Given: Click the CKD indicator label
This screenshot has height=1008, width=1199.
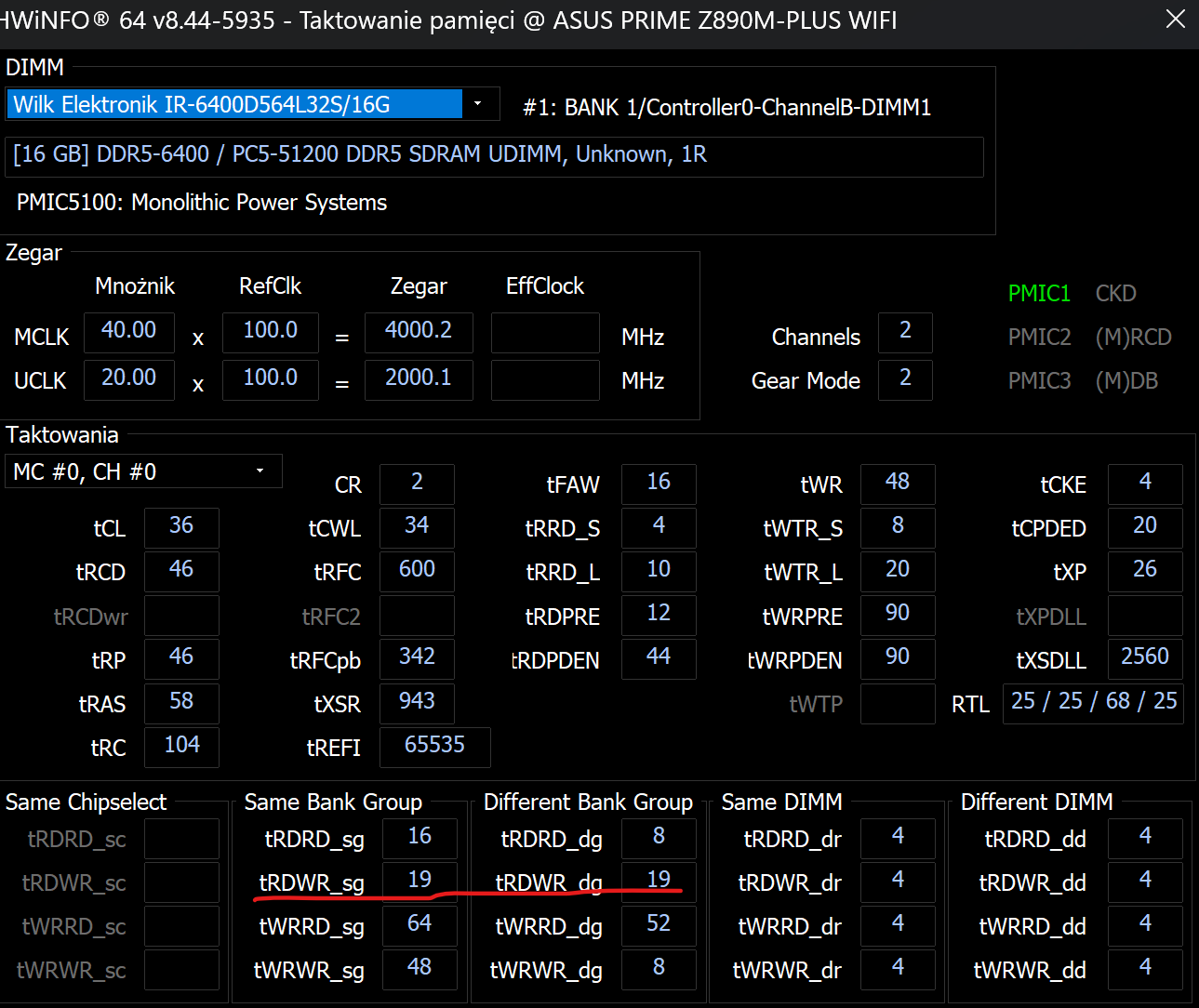Looking at the screenshot, I should pos(1115,294).
